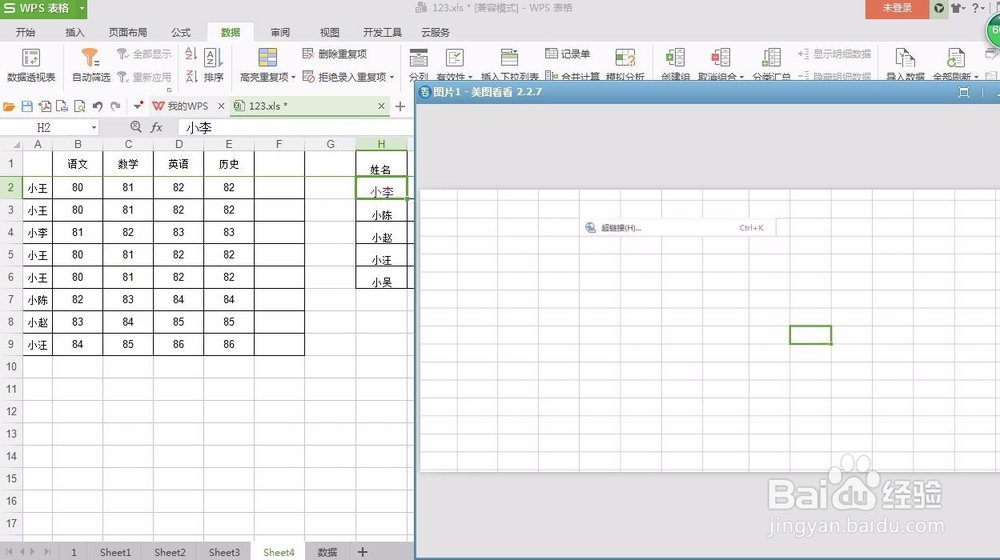This screenshot has width=1000, height=560.
Task: Add a new worksheet with plus button
Action: point(362,552)
